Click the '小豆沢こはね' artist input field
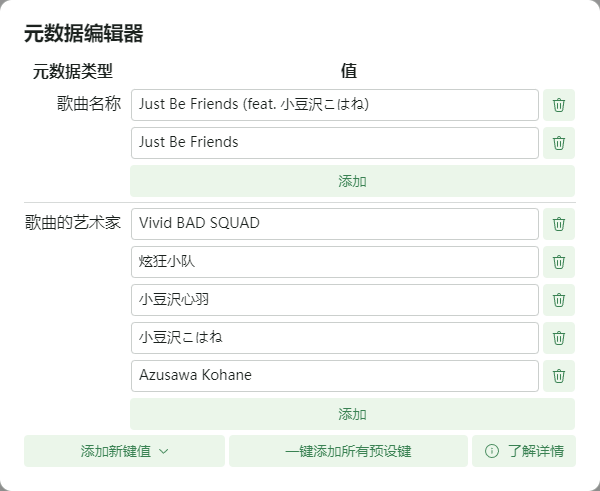The width and height of the screenshot is (600, 491). 334,338
